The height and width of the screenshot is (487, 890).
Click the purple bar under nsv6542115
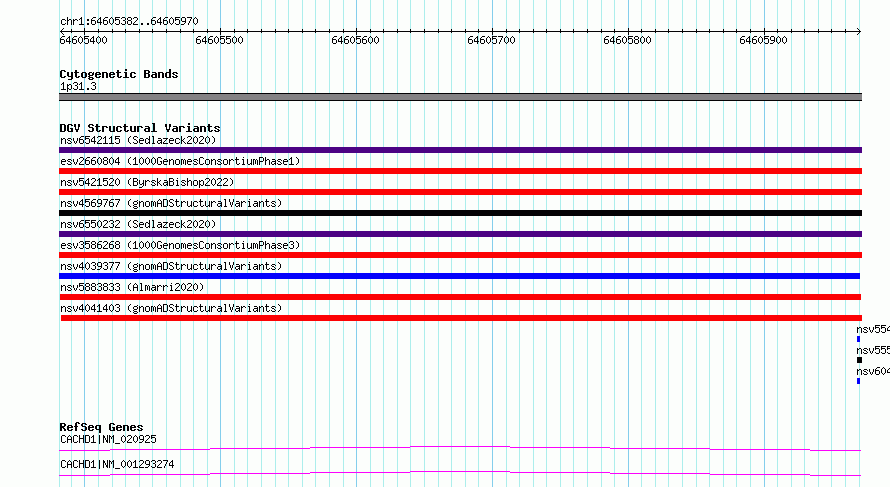coord(460,150)
